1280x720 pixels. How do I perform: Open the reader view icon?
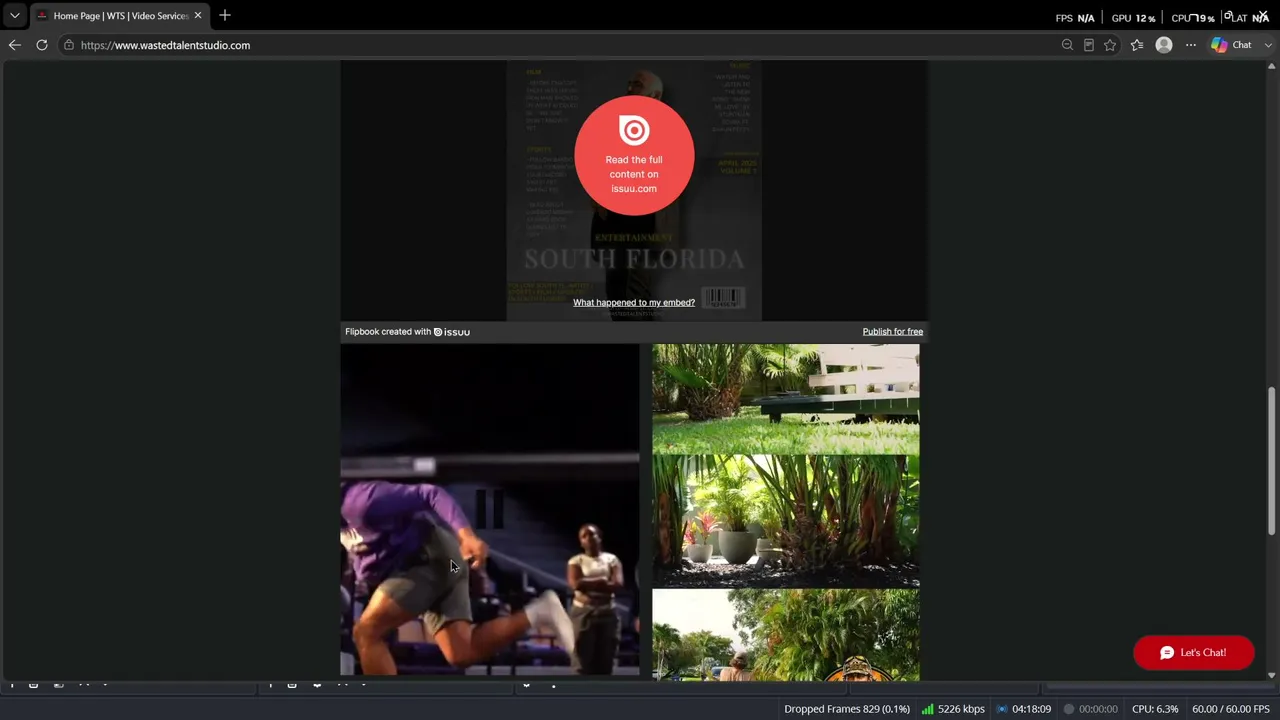point(1089,45)
